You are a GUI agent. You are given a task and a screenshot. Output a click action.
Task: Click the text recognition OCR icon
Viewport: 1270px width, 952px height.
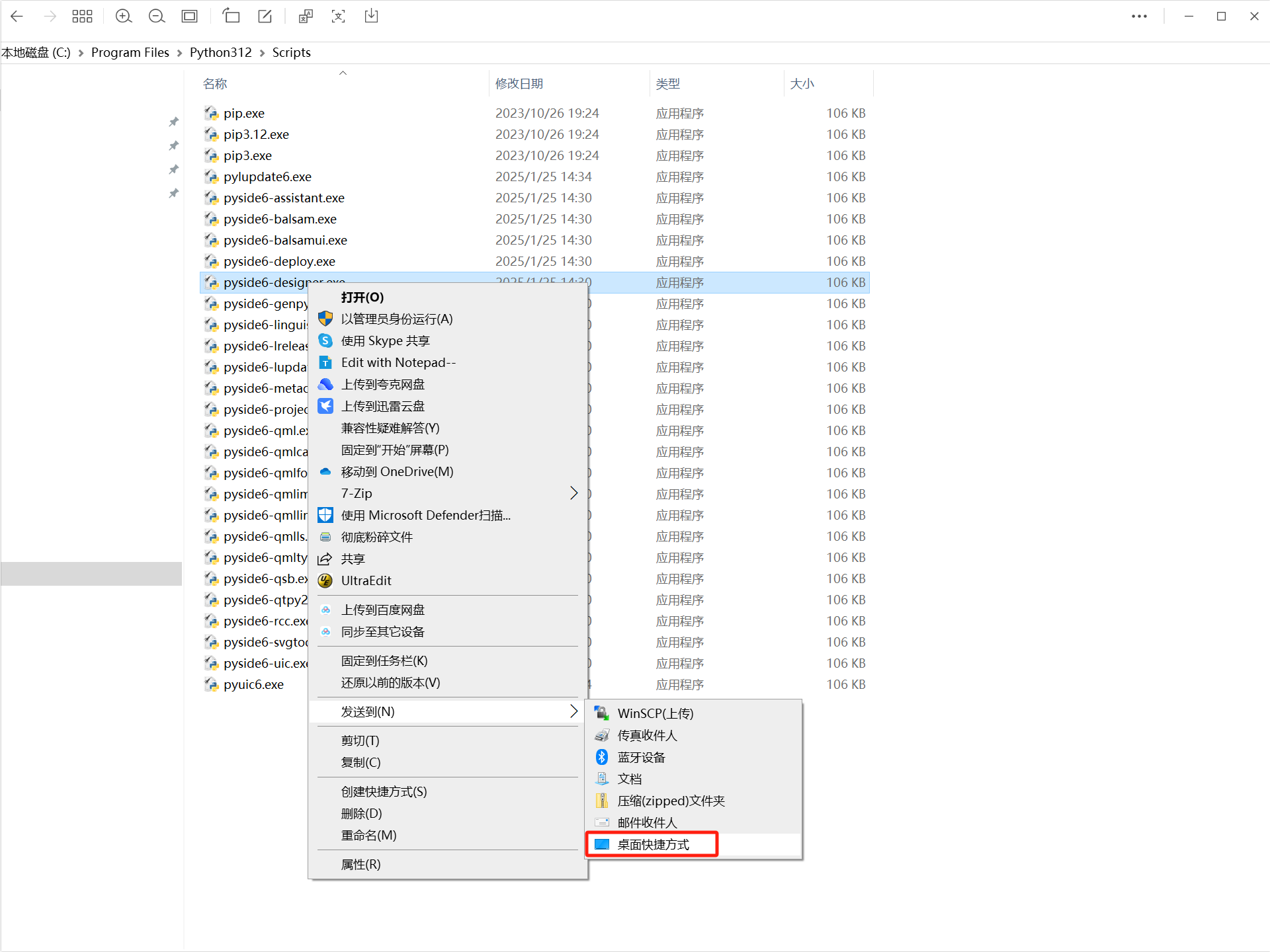click(338, 17)
